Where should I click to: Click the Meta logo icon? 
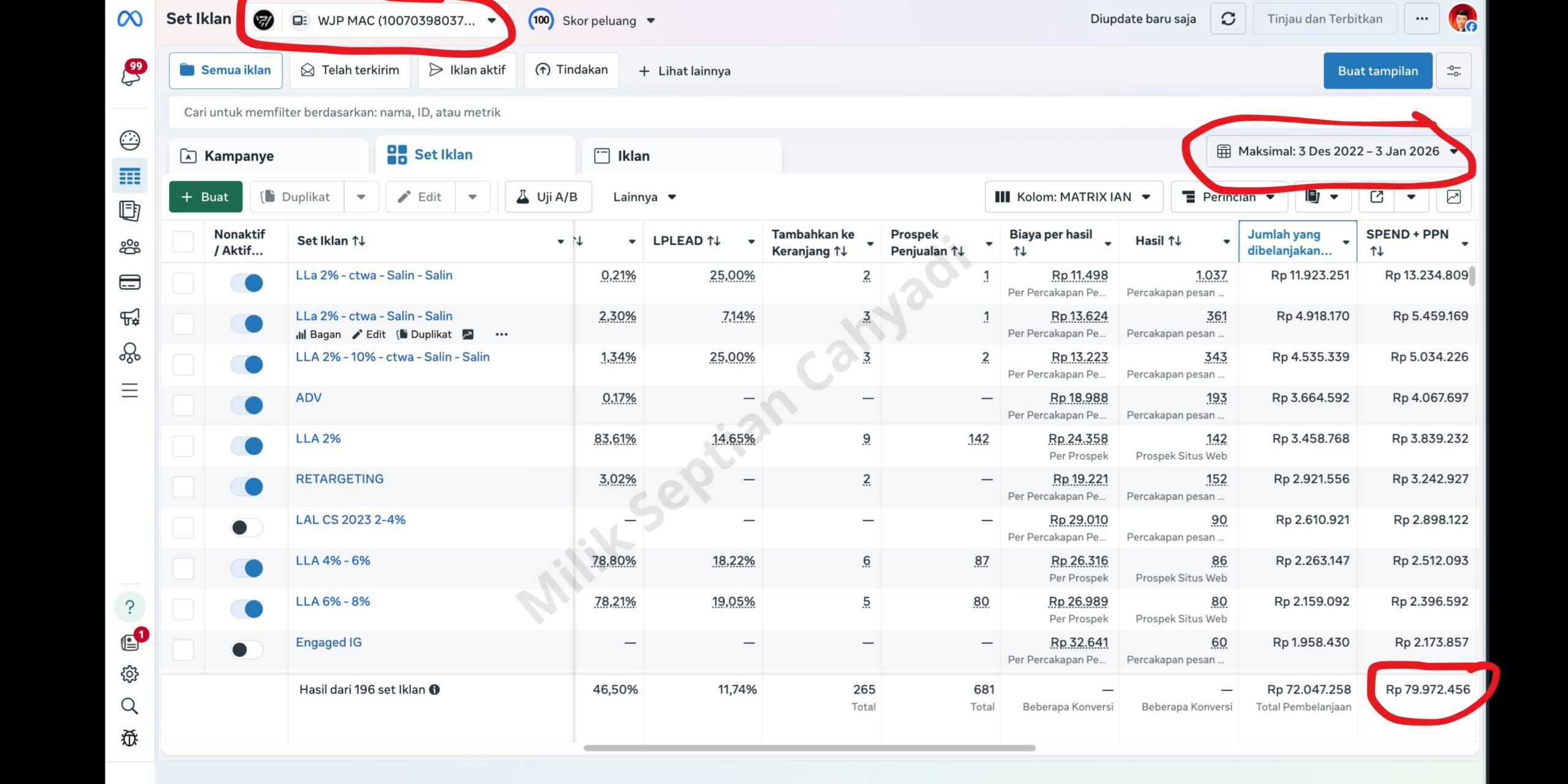pos(130,19)
